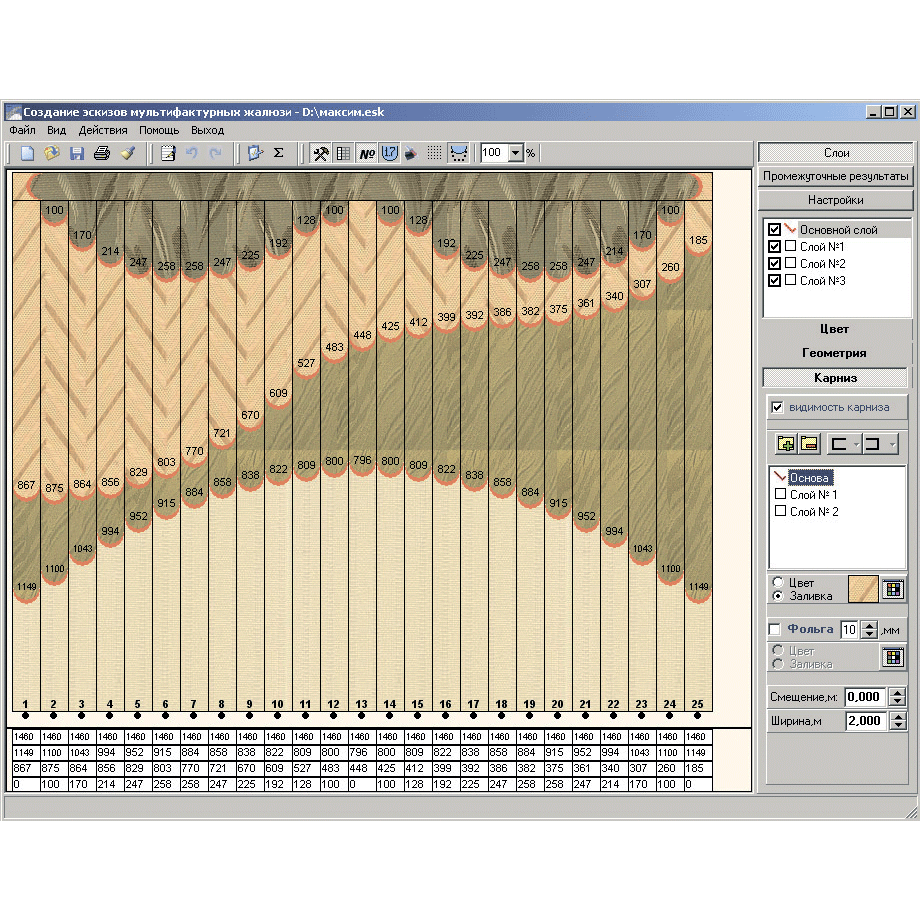Viewport: 920px width, 920px height.
Task: Toggle visibility checkbox of Слой №2
Action: pyautogui.click(x=774, y=264)
